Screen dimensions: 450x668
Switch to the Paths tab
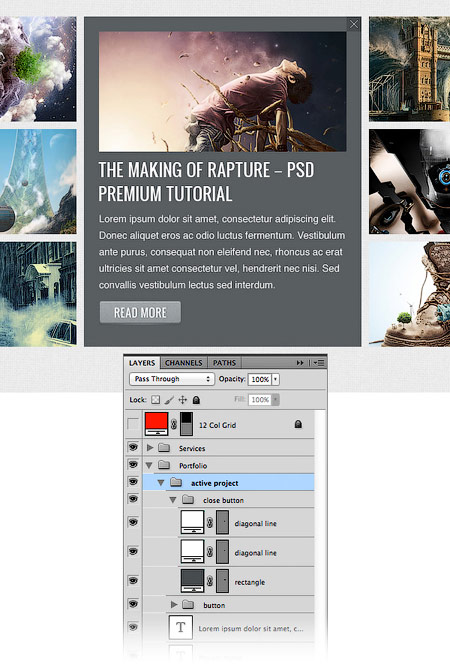[224, 363]
